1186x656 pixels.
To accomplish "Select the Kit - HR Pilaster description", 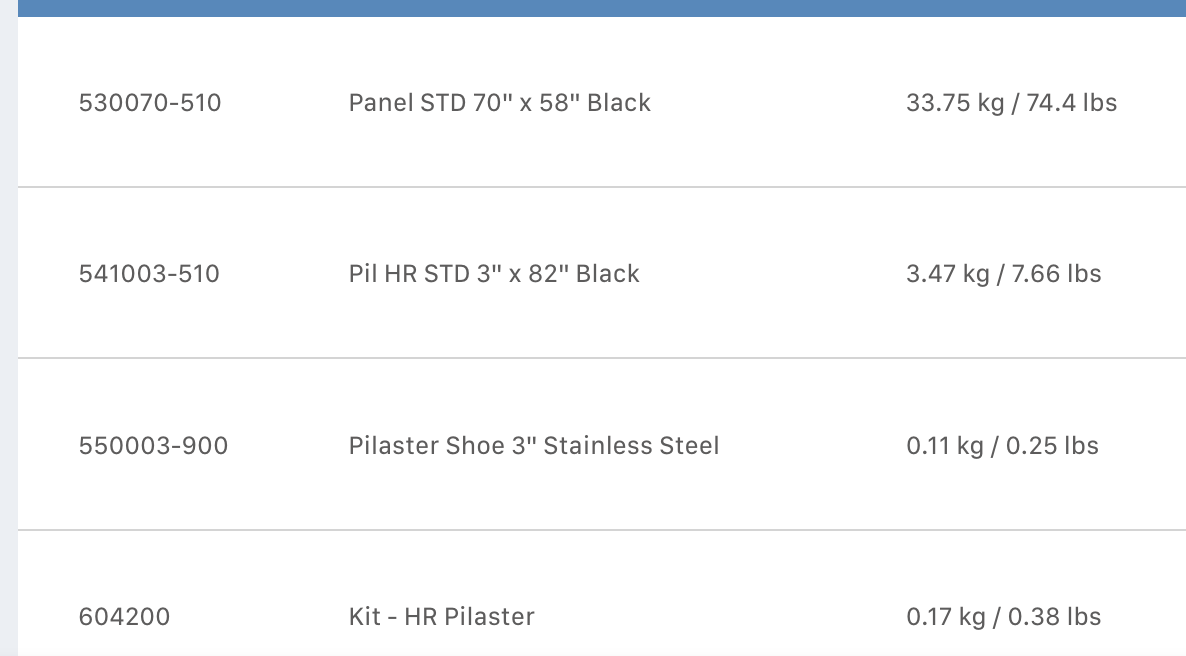I will click(x=441, y=617).
